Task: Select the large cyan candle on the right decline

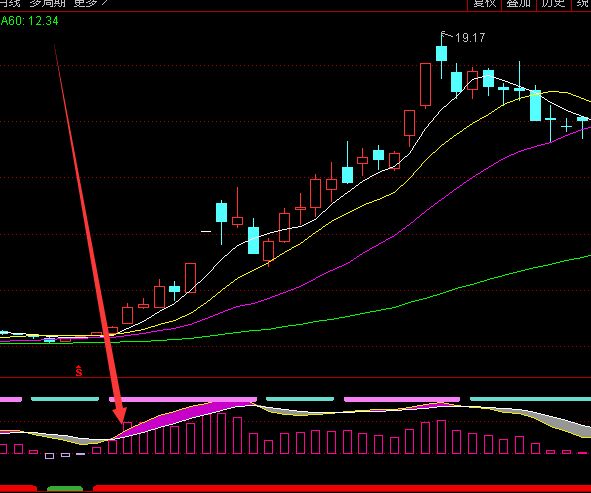Action: point(535,106)
